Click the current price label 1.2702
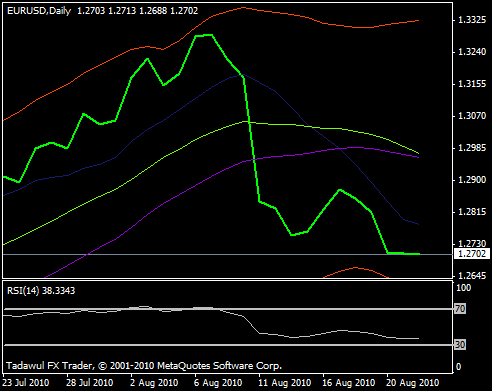The width and height of the screenshot is (492, 391). [472, 254]
